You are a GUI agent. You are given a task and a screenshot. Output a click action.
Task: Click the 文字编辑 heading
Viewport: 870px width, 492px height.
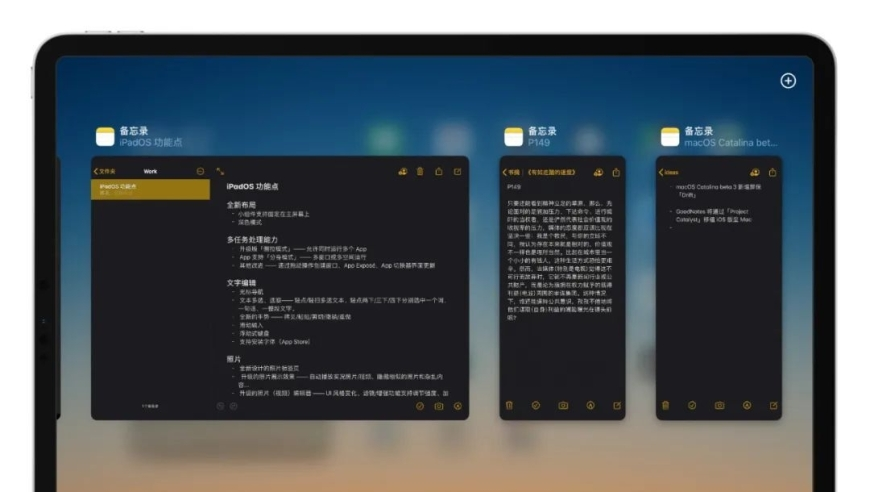(x=241, y=283)
